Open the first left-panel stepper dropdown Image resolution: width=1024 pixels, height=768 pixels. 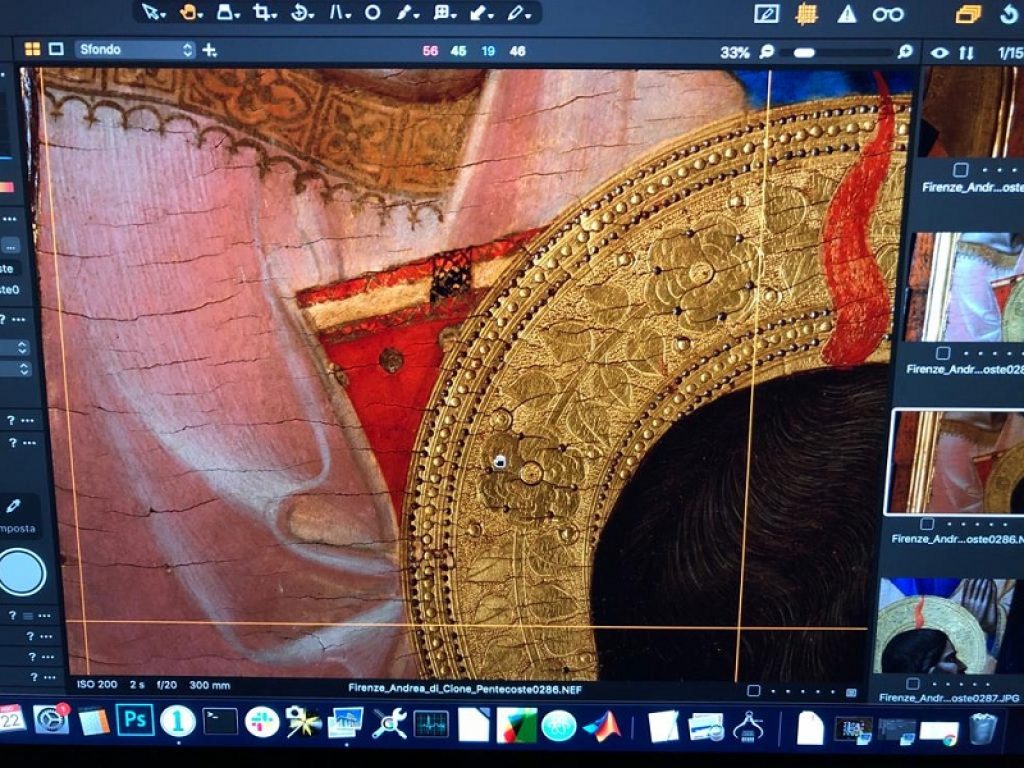pyautogui.click(x=22, y=348)
